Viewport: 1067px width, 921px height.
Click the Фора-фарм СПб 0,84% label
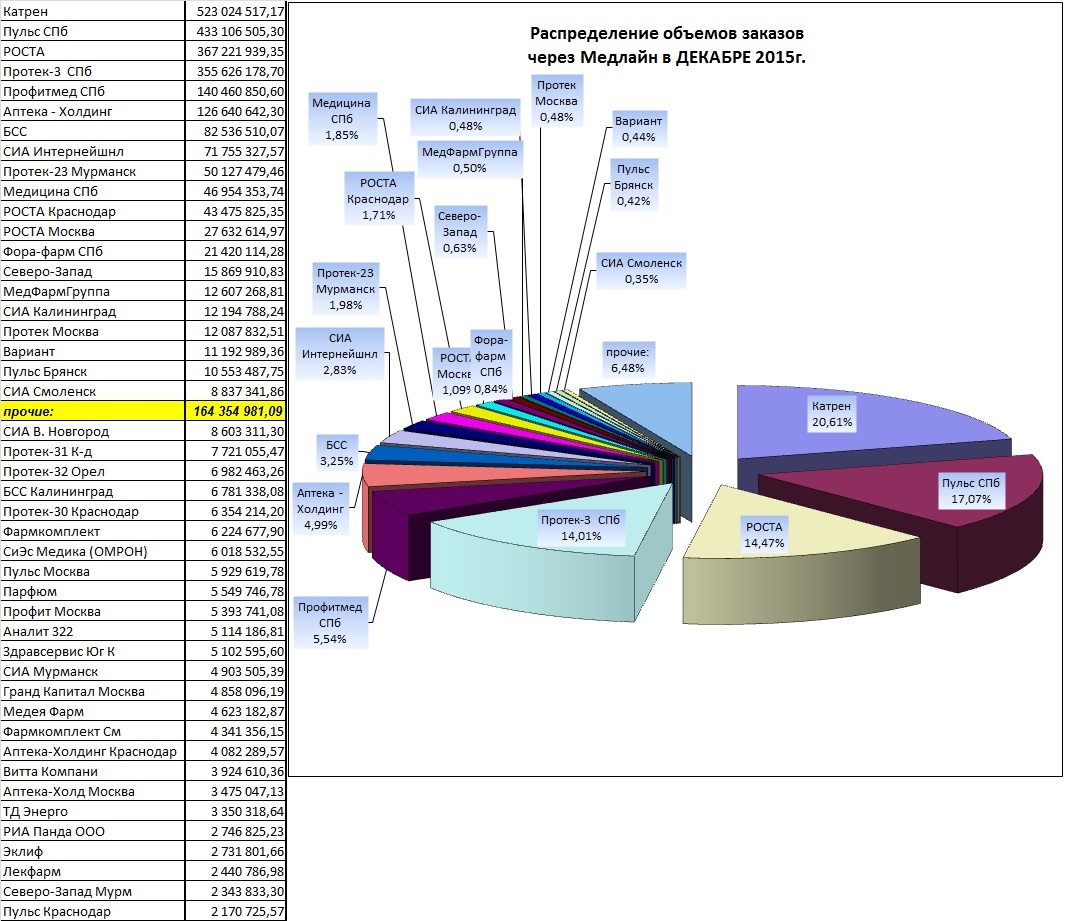(491, 364)
